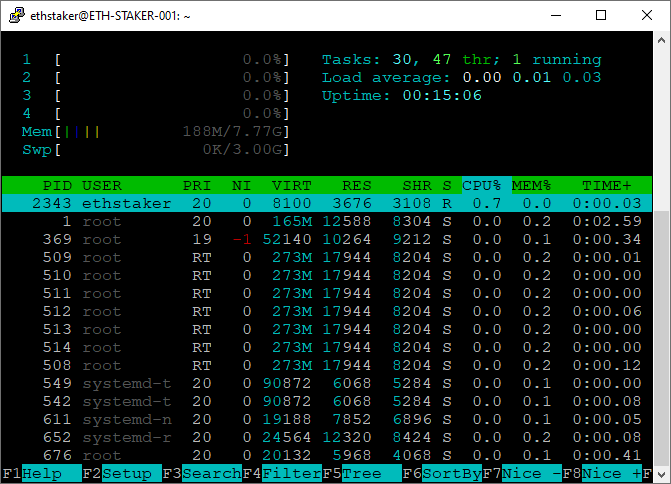This screenshot has height=484, width=671.
Task: Minimize the PuTTY window
Action: [x=556, y=15]
